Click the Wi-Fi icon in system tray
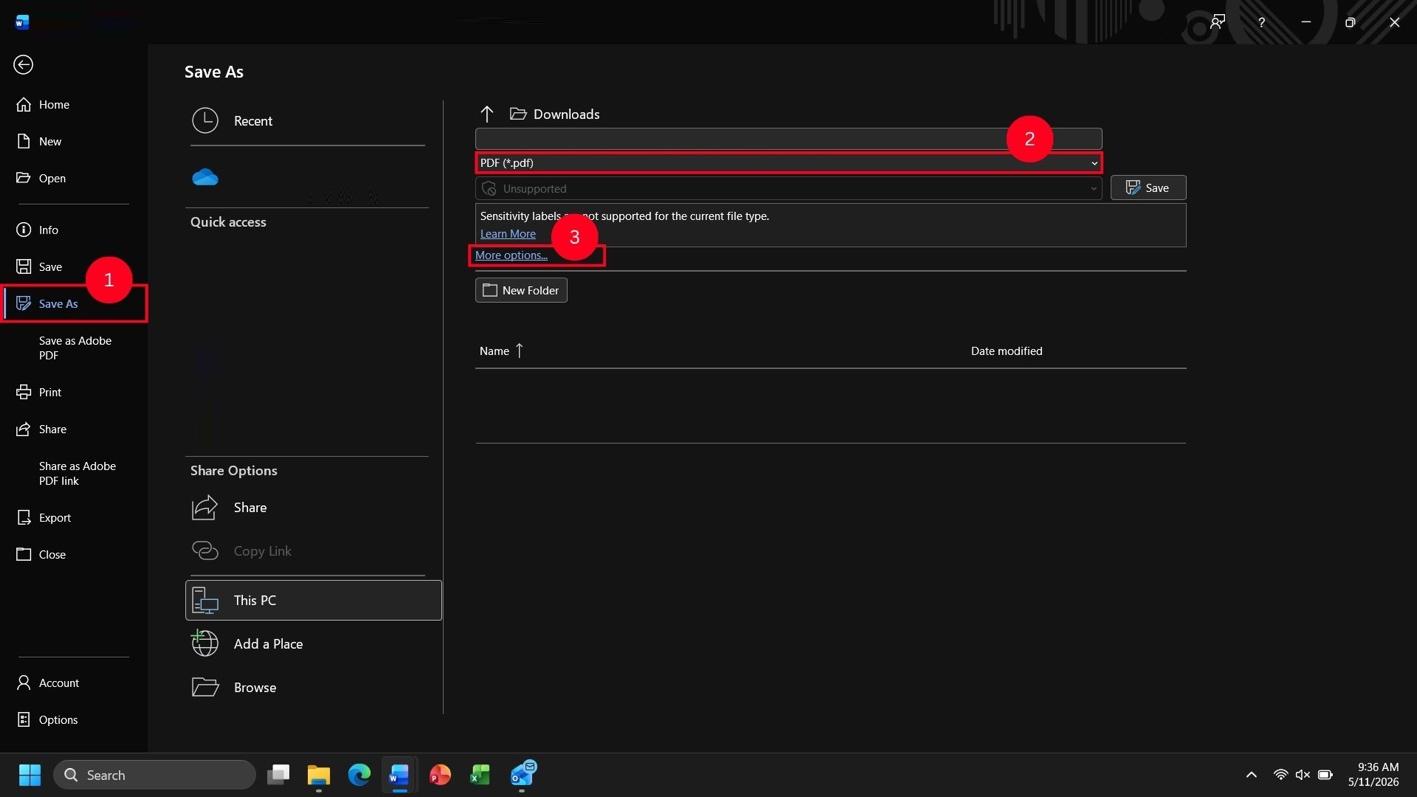This screenshot has height=797, width=1417. (x=1280, y=775)
